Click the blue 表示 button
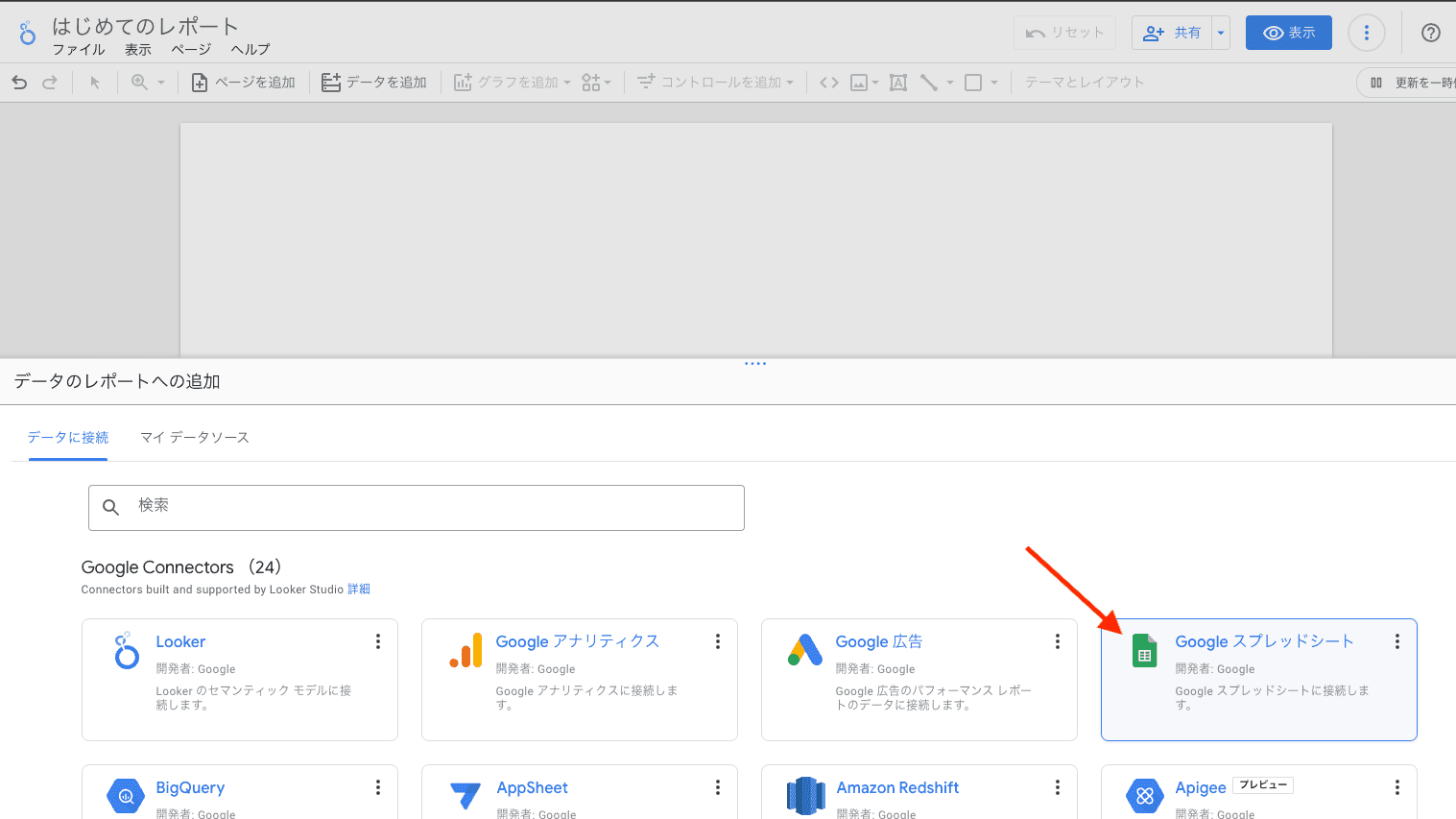 1288,33
